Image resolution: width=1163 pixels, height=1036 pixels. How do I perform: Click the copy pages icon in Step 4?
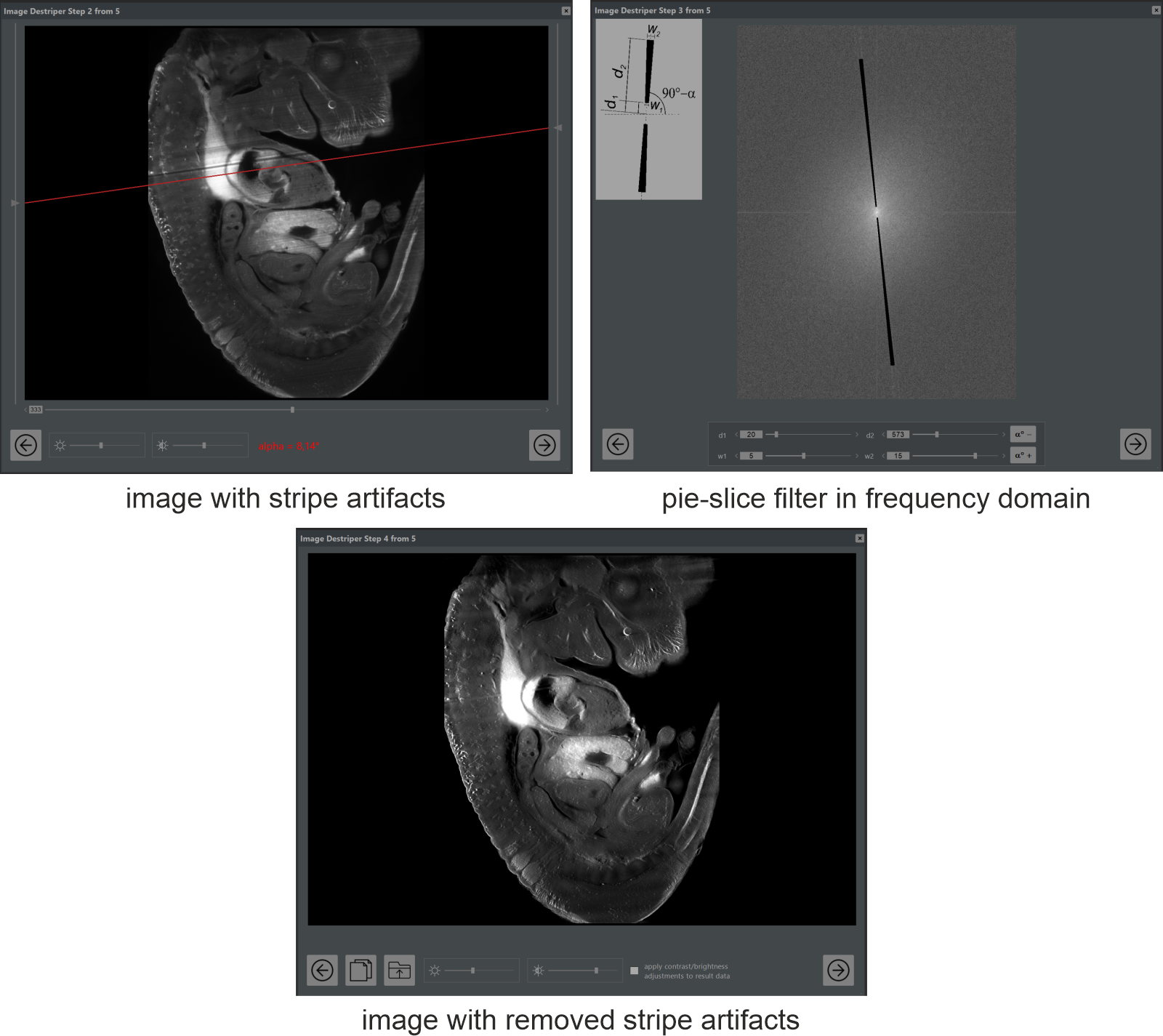coord(361,970)
